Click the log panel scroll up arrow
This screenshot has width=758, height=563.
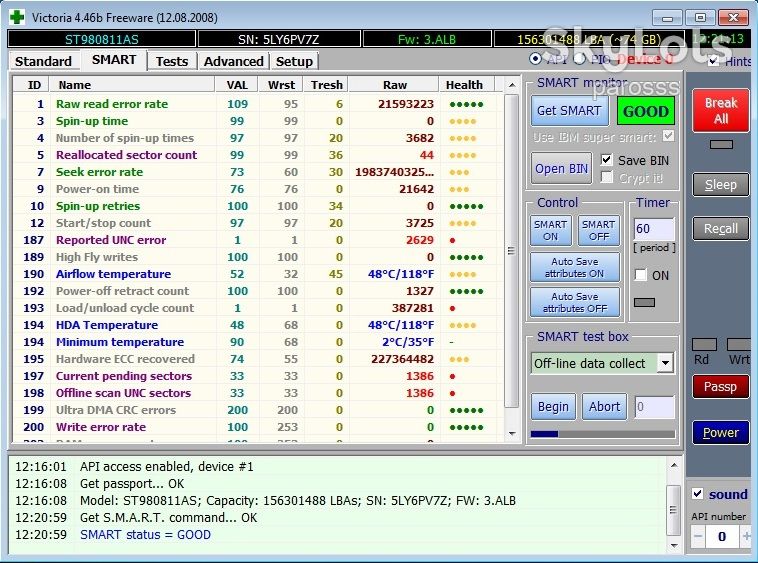[x=674, y=465]
